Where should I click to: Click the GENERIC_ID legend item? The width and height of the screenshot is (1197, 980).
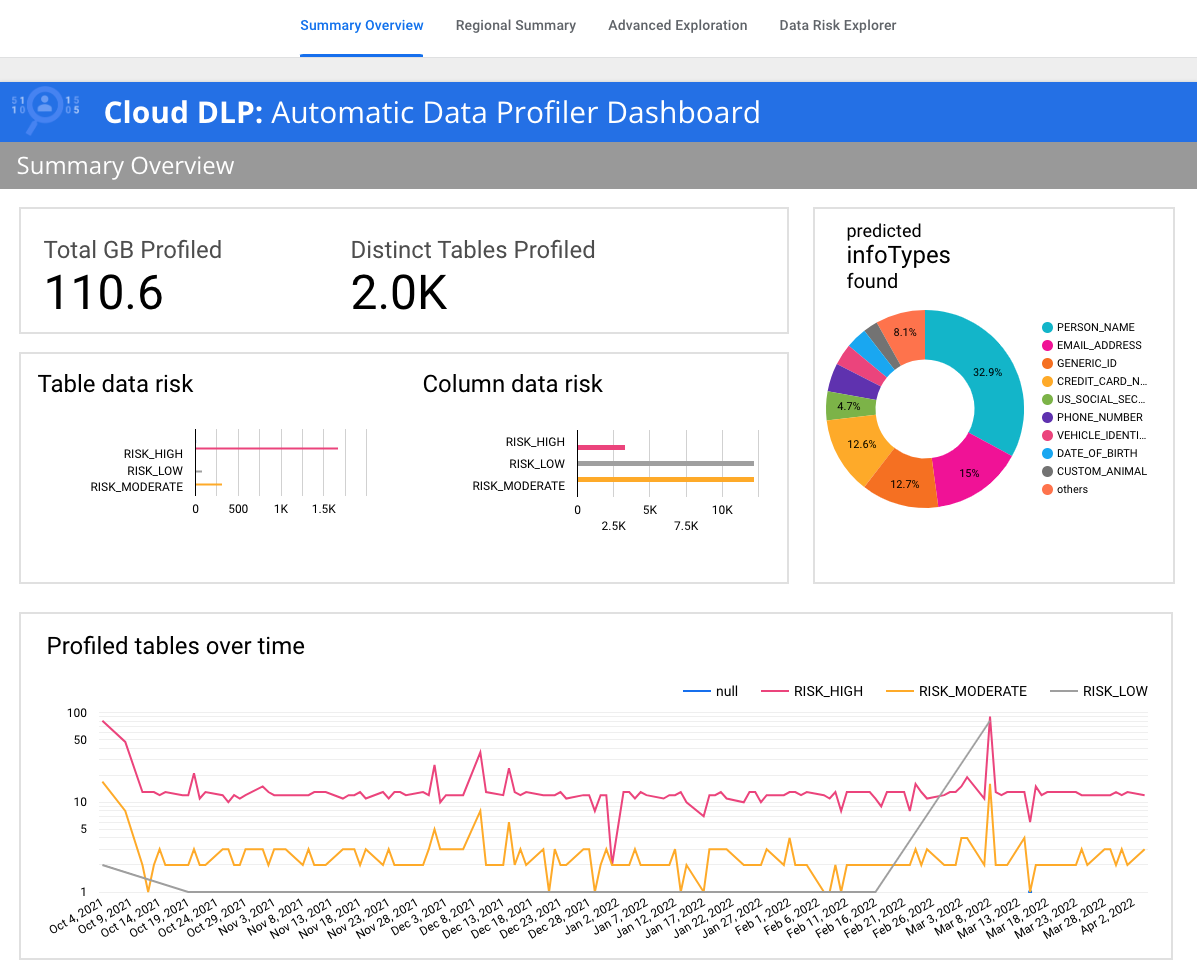click(1084, 364)
